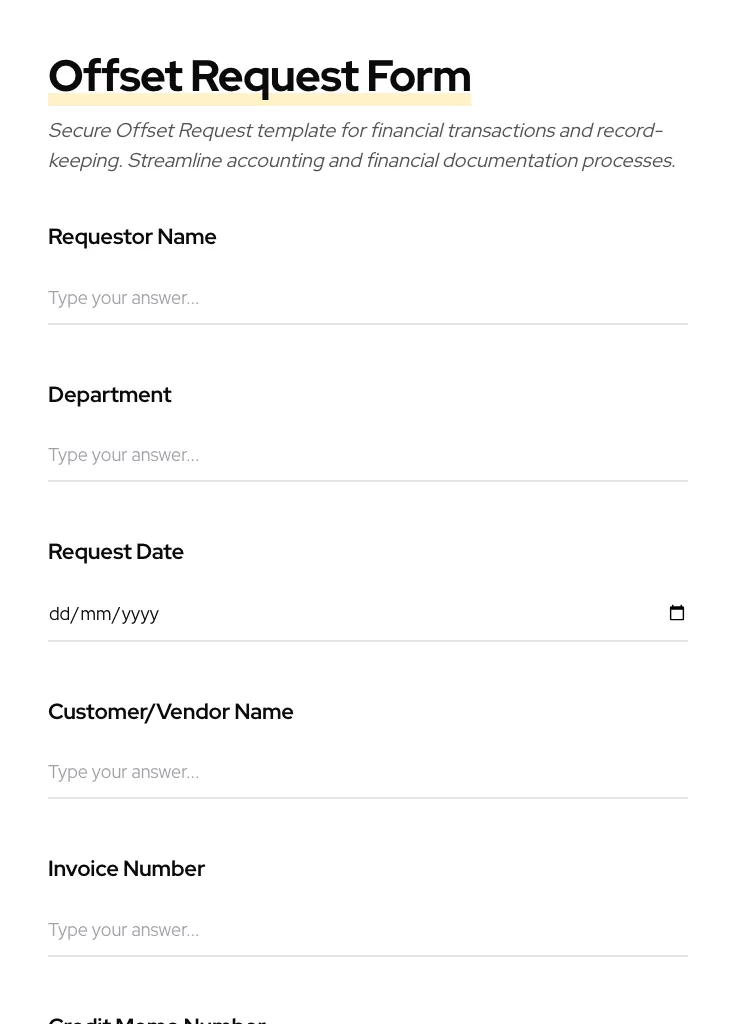Click the 'Request Date' field label
The image size is (736, 1024).
116,552
